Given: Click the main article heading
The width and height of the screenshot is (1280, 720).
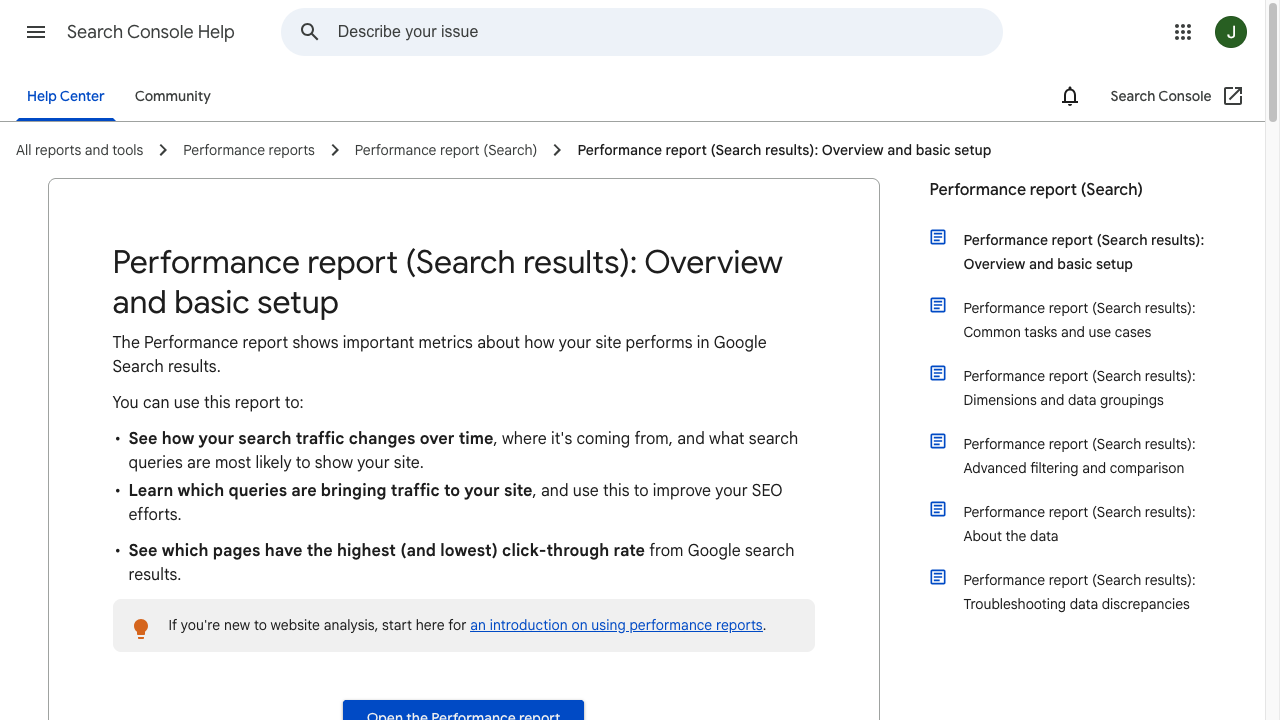Looking at the screenshot, I should [x=448, y=282].
